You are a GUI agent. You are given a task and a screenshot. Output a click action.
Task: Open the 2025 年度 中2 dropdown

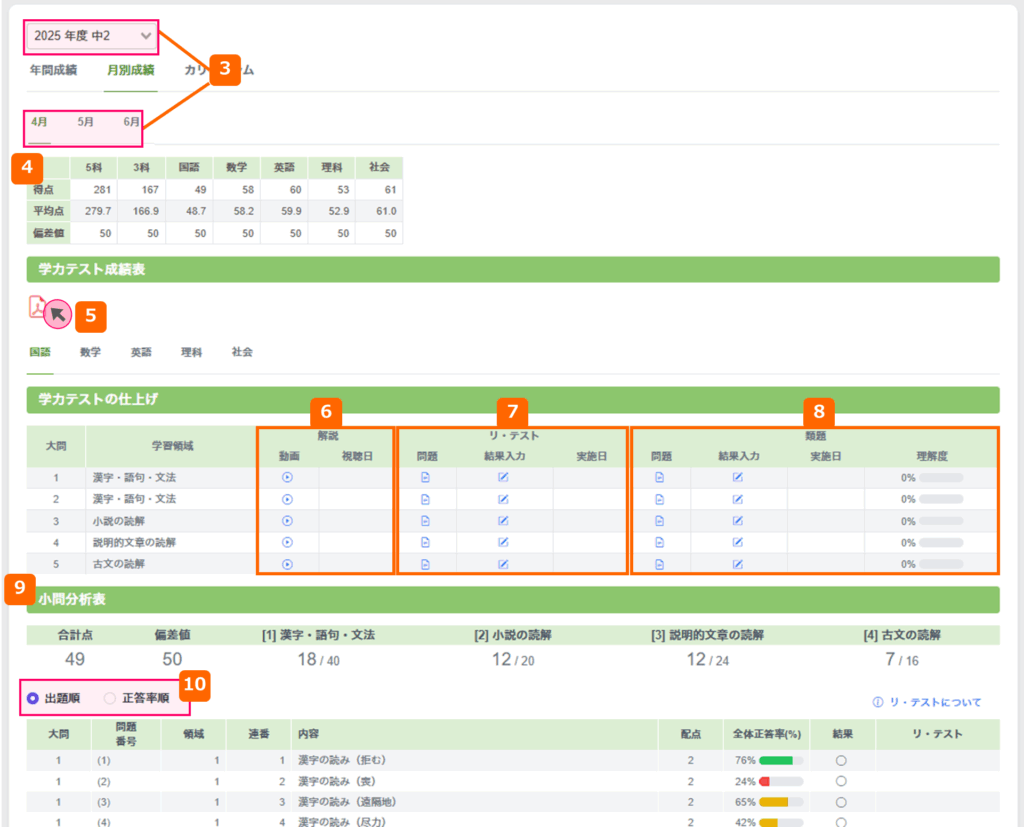pyautogui.click(x=91, y=36)
